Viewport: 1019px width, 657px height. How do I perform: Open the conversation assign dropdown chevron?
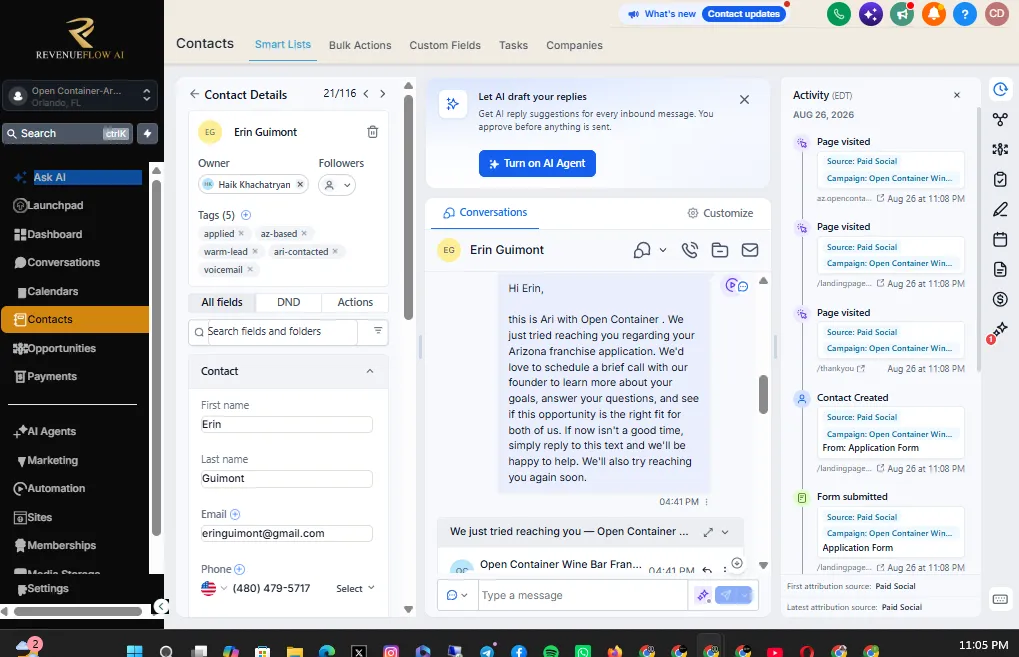663,250
